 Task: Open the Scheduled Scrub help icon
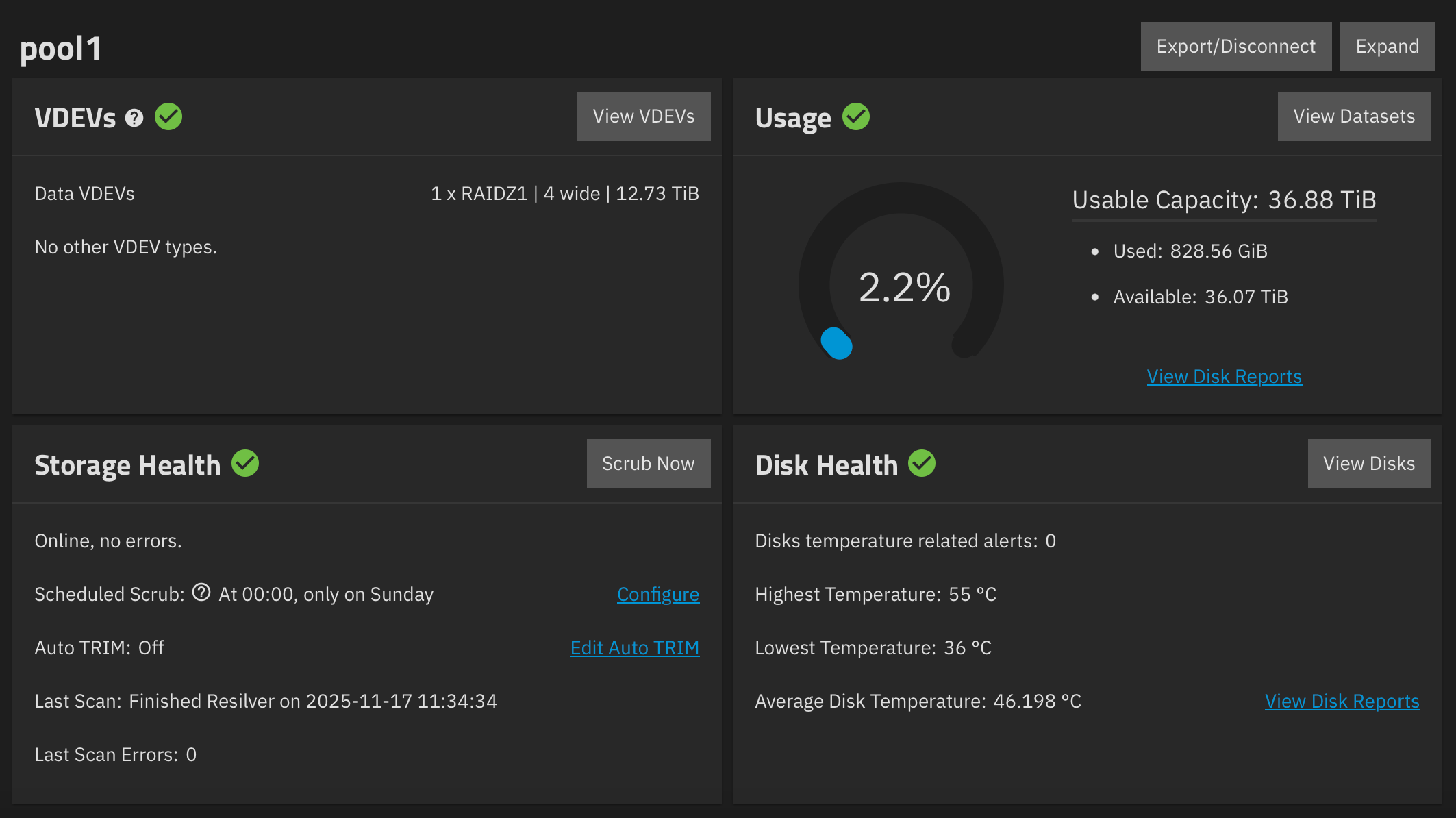201,593
